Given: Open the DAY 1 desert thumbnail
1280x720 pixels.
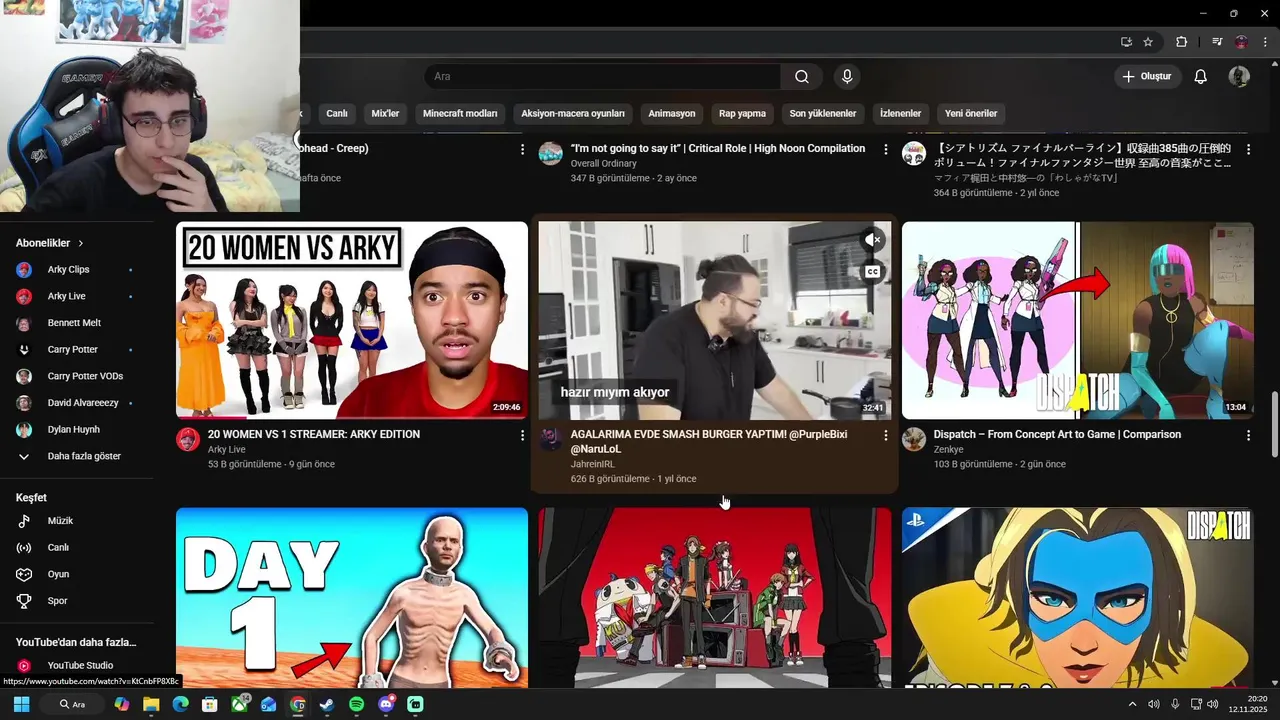Looking at the screenshot, I should pyautogui.click(x=352, y=598).
